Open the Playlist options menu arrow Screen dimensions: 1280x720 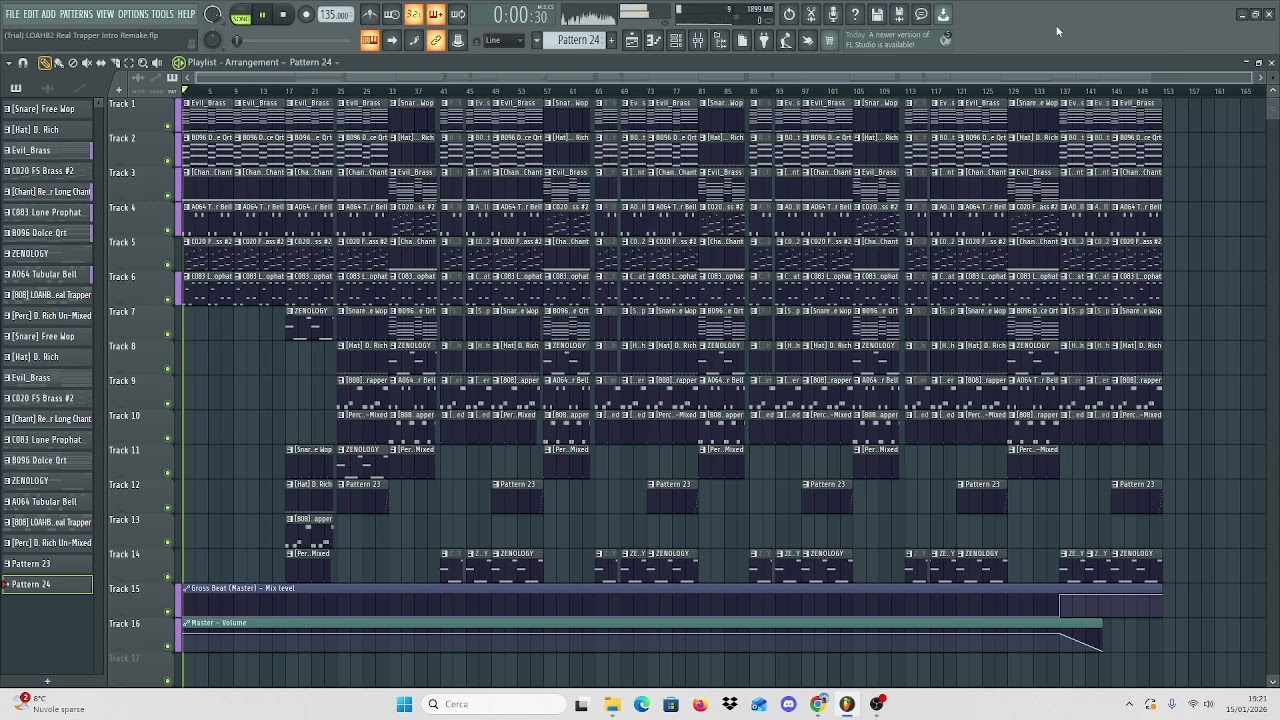[9, 63]
